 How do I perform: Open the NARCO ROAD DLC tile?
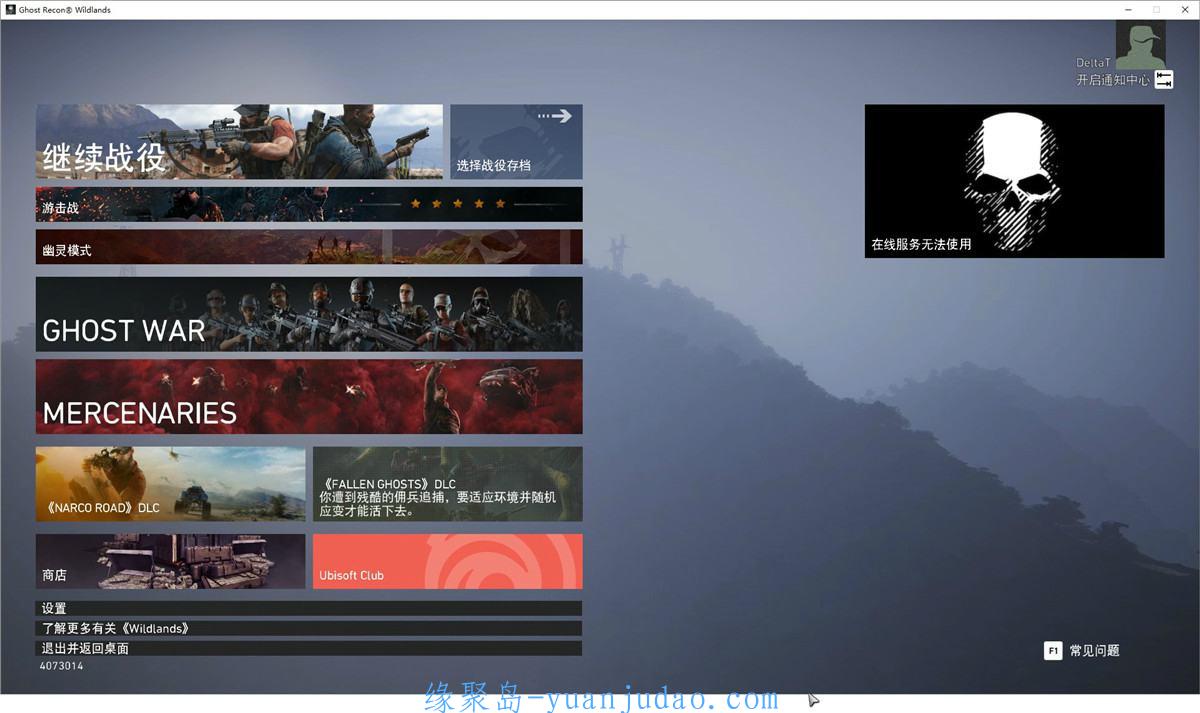(171, 484)
